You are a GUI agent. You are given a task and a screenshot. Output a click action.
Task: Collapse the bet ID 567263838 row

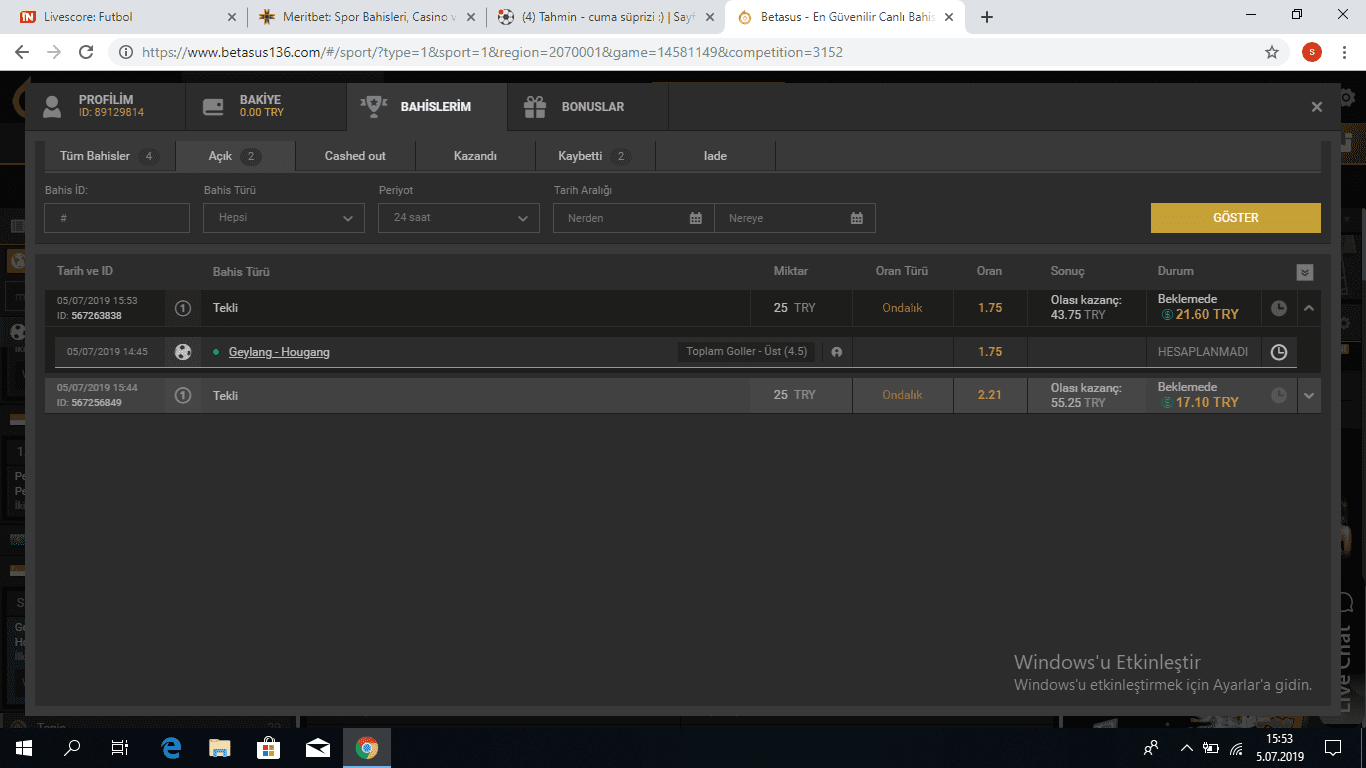click(x=1308, y=308)
